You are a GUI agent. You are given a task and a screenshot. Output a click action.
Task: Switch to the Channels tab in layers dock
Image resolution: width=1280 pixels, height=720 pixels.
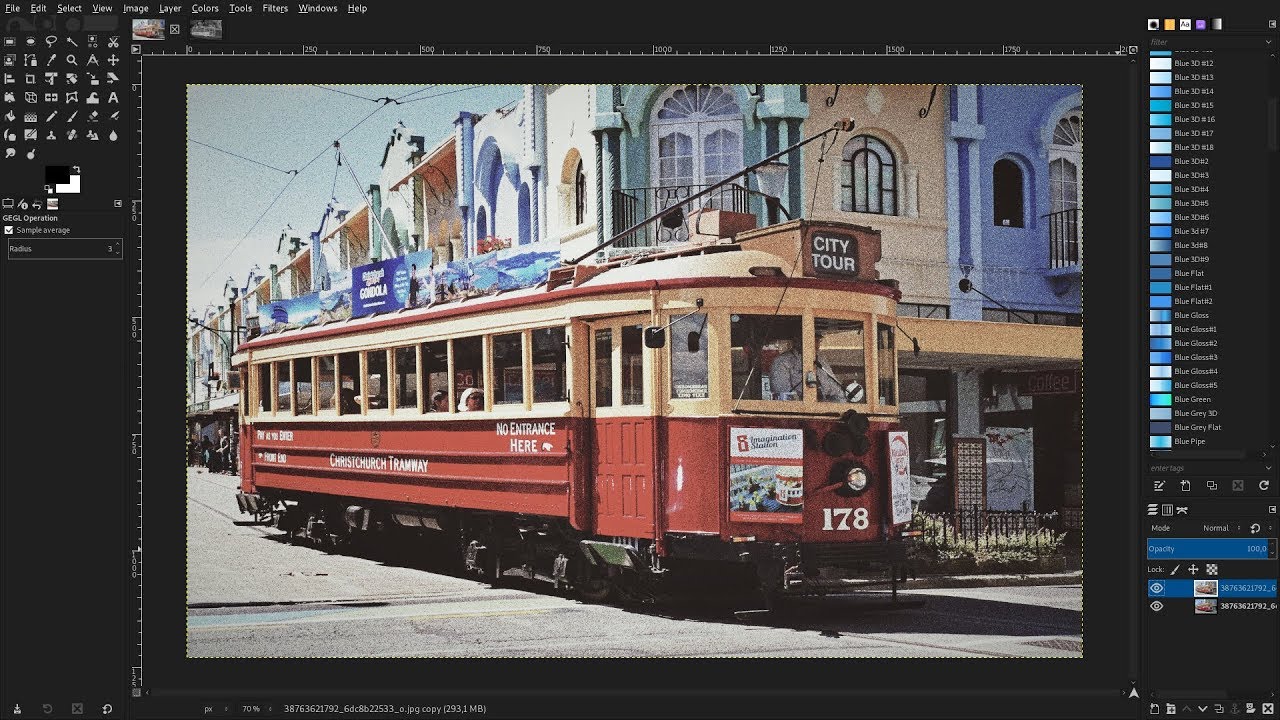(x=1167, y=510)
